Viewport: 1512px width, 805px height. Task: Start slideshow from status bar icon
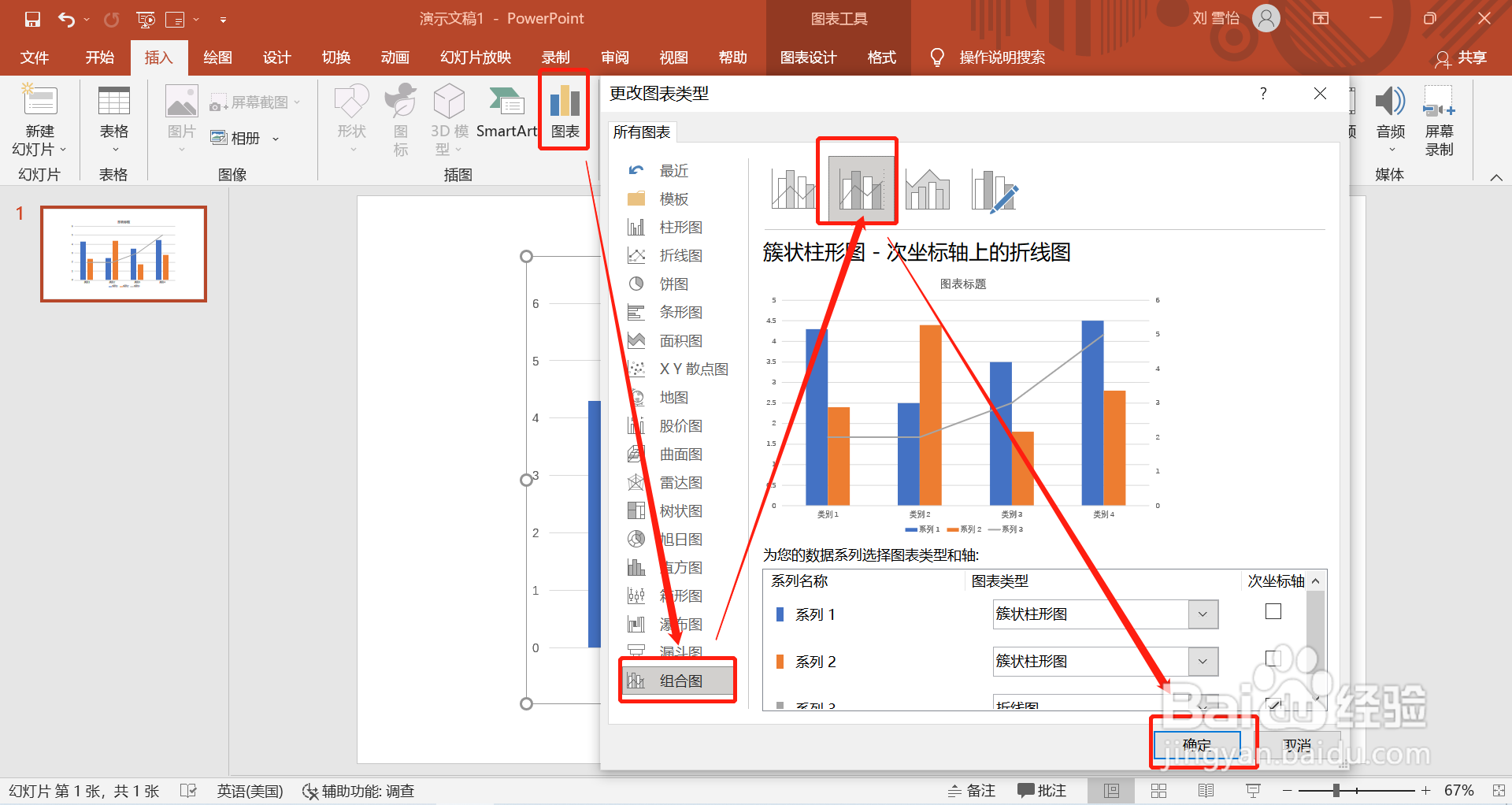pyautogui.click(x=1253, y=791)
